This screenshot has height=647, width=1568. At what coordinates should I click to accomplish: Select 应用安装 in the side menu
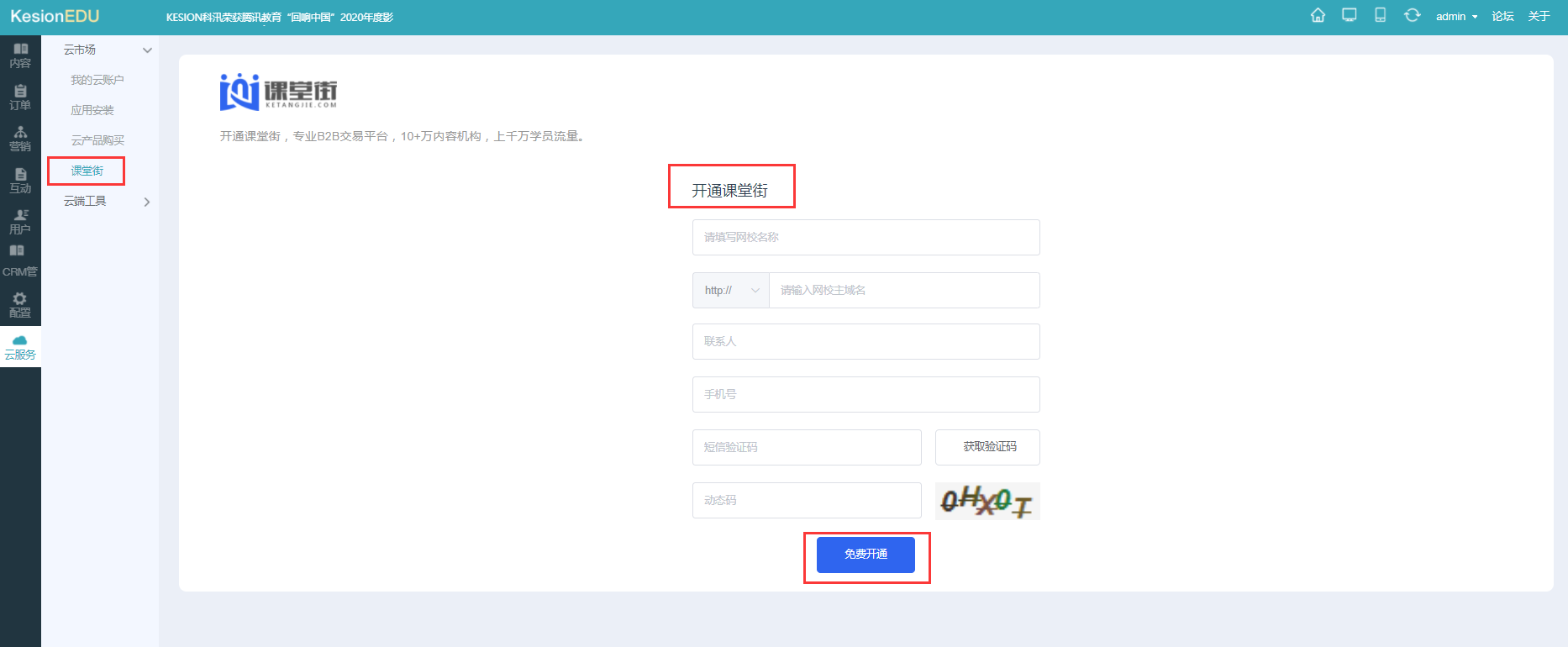(92, 110)
